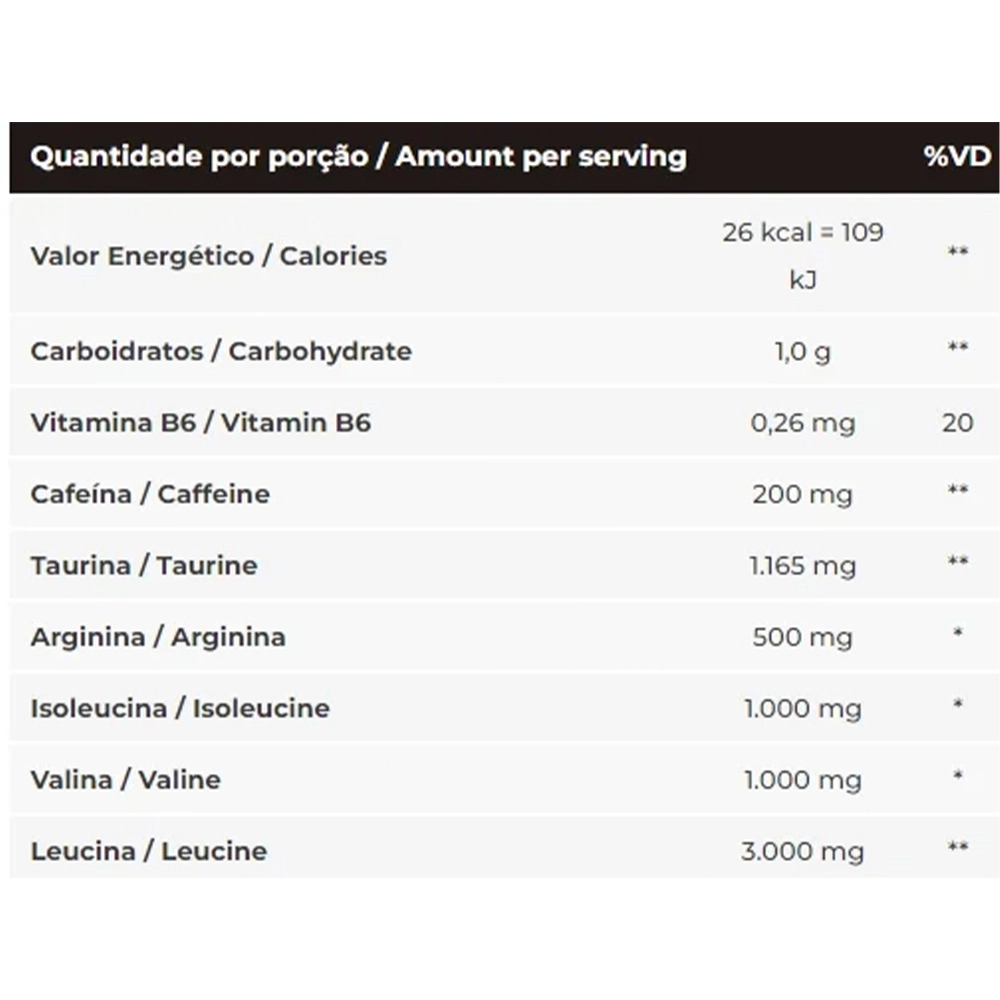The image size is (1000, 1000).
Task: Select the Vitamina B6 / Vitamin B6 label
Action: click(x=201, y=423)
